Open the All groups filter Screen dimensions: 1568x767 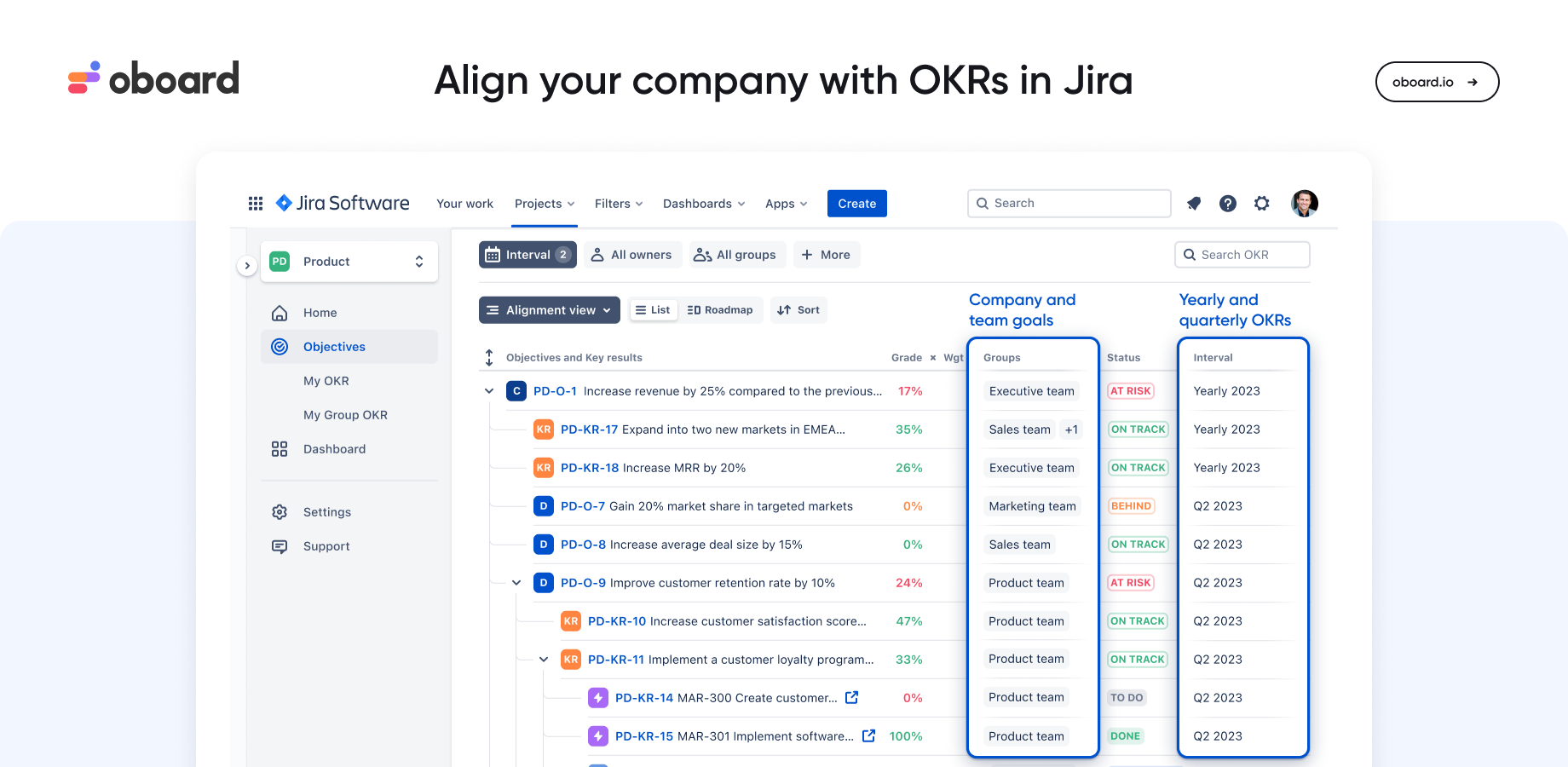point(736,255)
